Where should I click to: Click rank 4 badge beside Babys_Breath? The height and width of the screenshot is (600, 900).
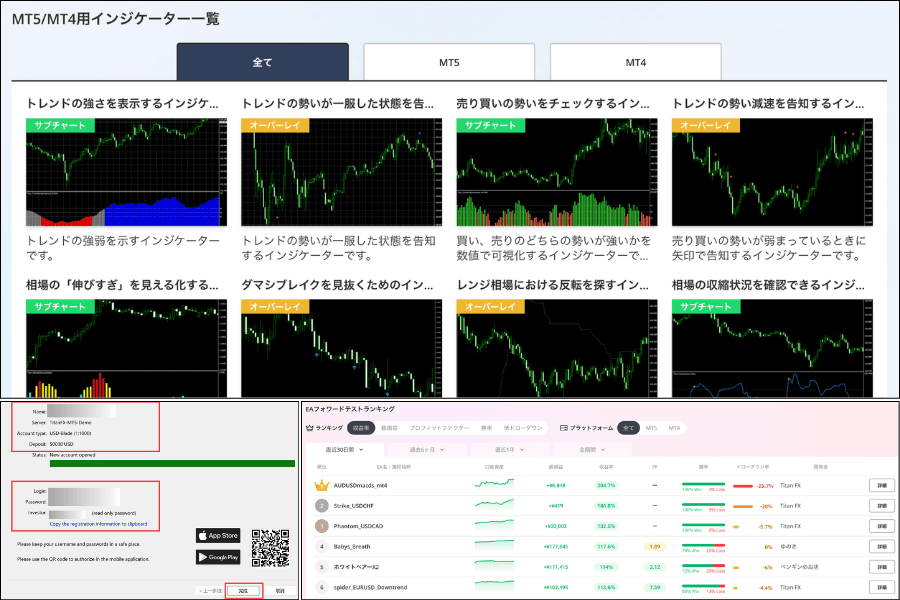[321, 547]
